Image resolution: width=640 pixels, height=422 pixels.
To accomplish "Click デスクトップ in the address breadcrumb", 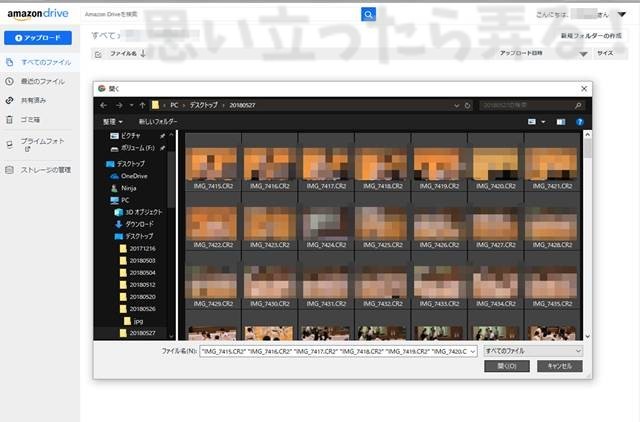I will click(x=204, y=105).
